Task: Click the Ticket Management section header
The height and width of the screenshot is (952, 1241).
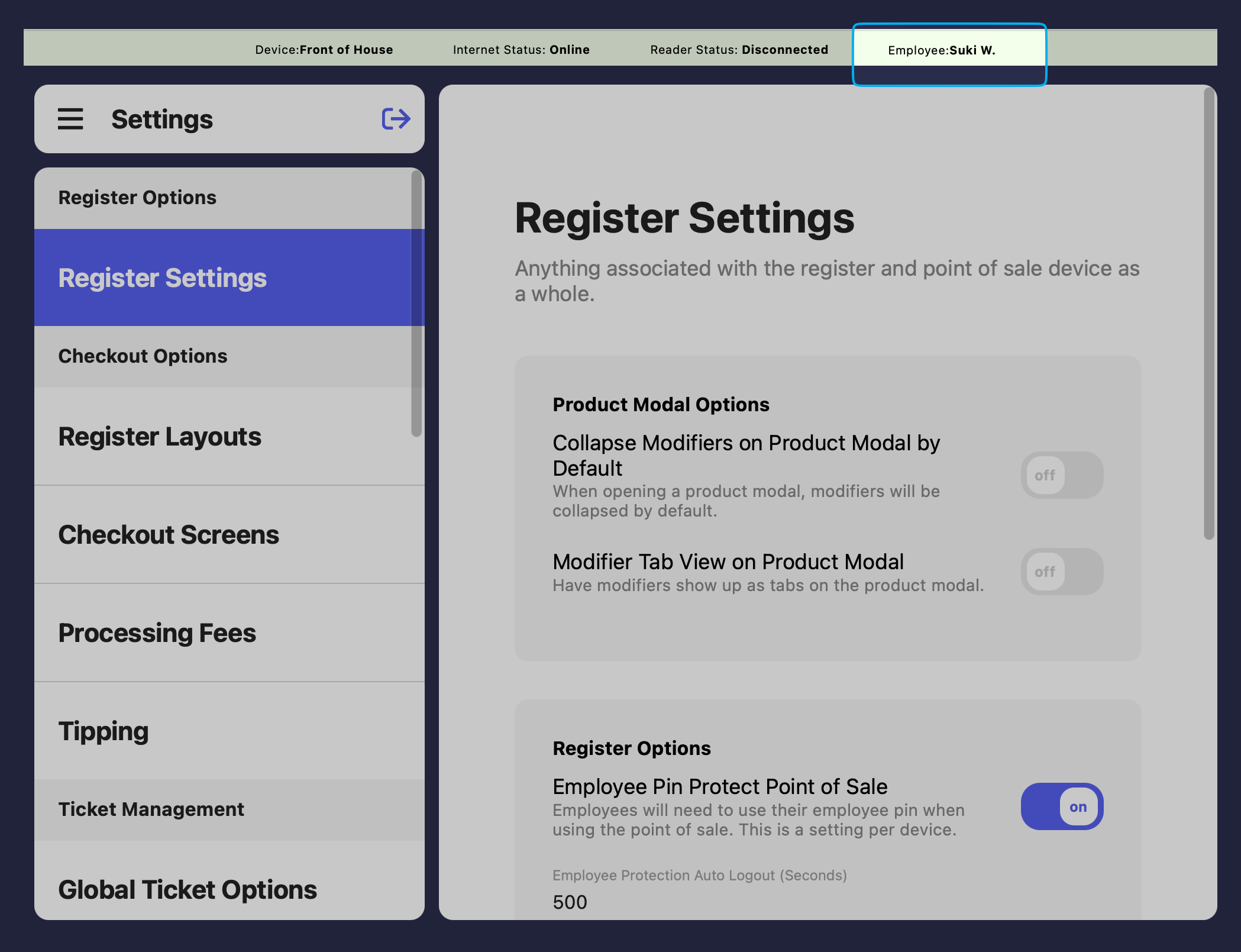Action: pyautogui.click(x=151, y=809)
